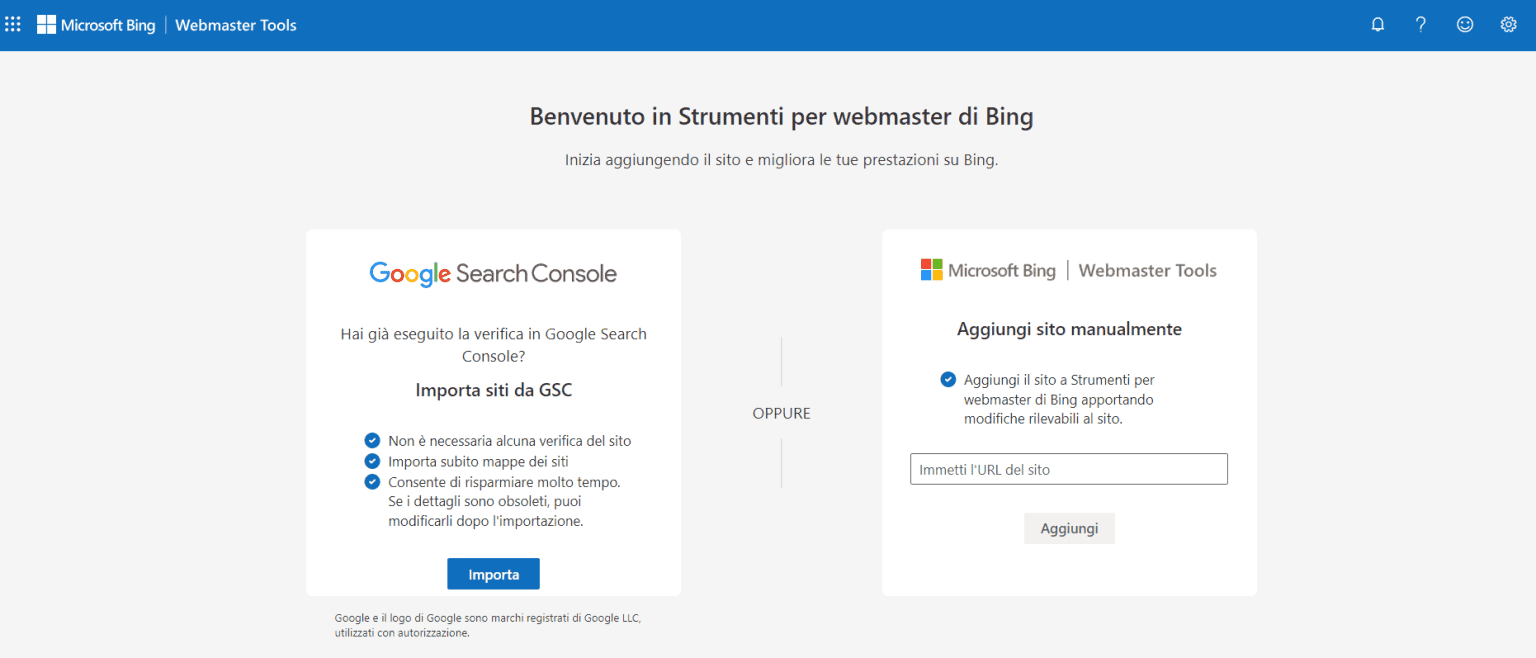Viewport: 1536px width, 658px height.
Task: Open the app launcher grid icon
Action: [x=12, y=24]
